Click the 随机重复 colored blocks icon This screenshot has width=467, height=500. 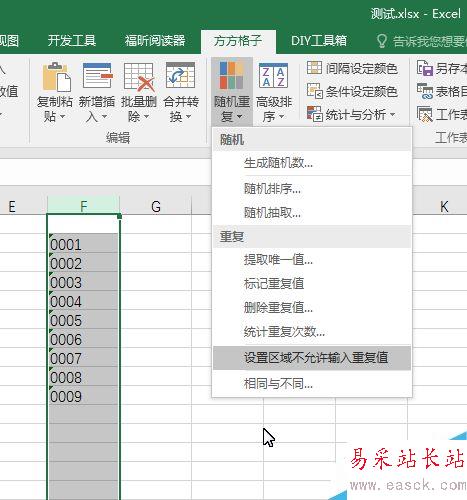(231, 75)
